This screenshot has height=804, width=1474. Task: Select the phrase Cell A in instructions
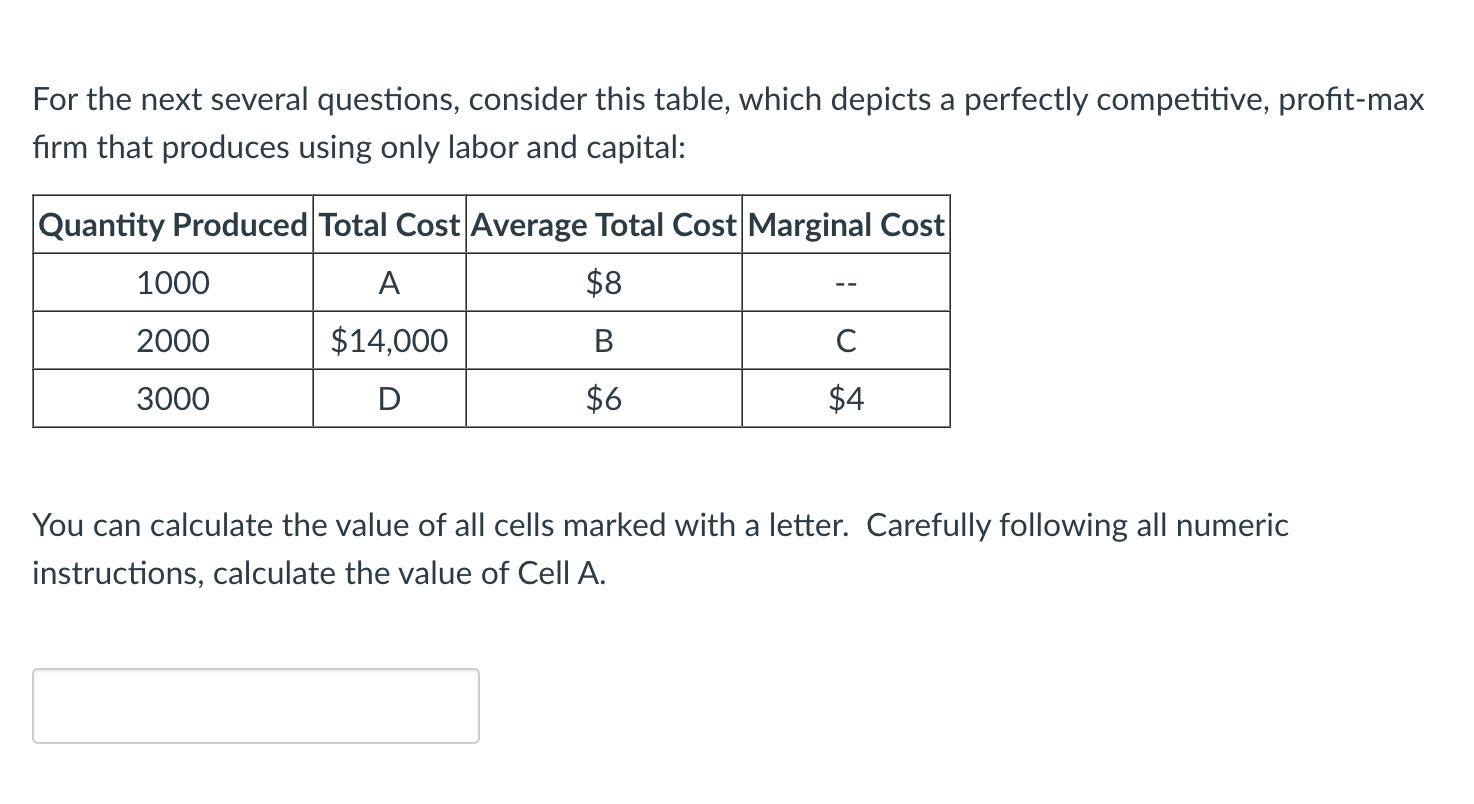point(560,574)
